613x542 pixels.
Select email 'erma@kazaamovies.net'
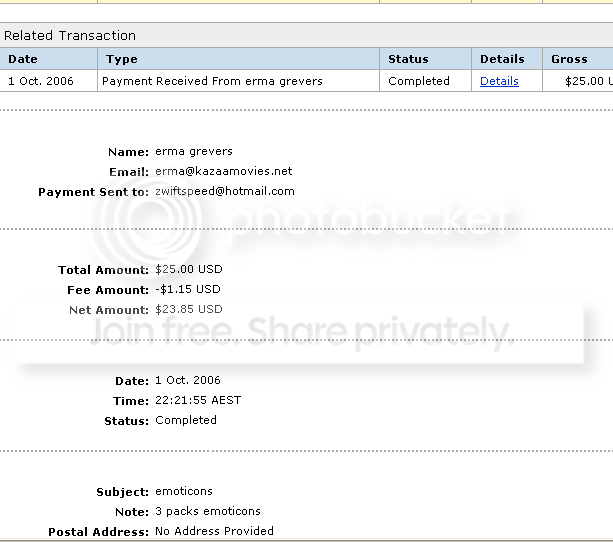224,171
